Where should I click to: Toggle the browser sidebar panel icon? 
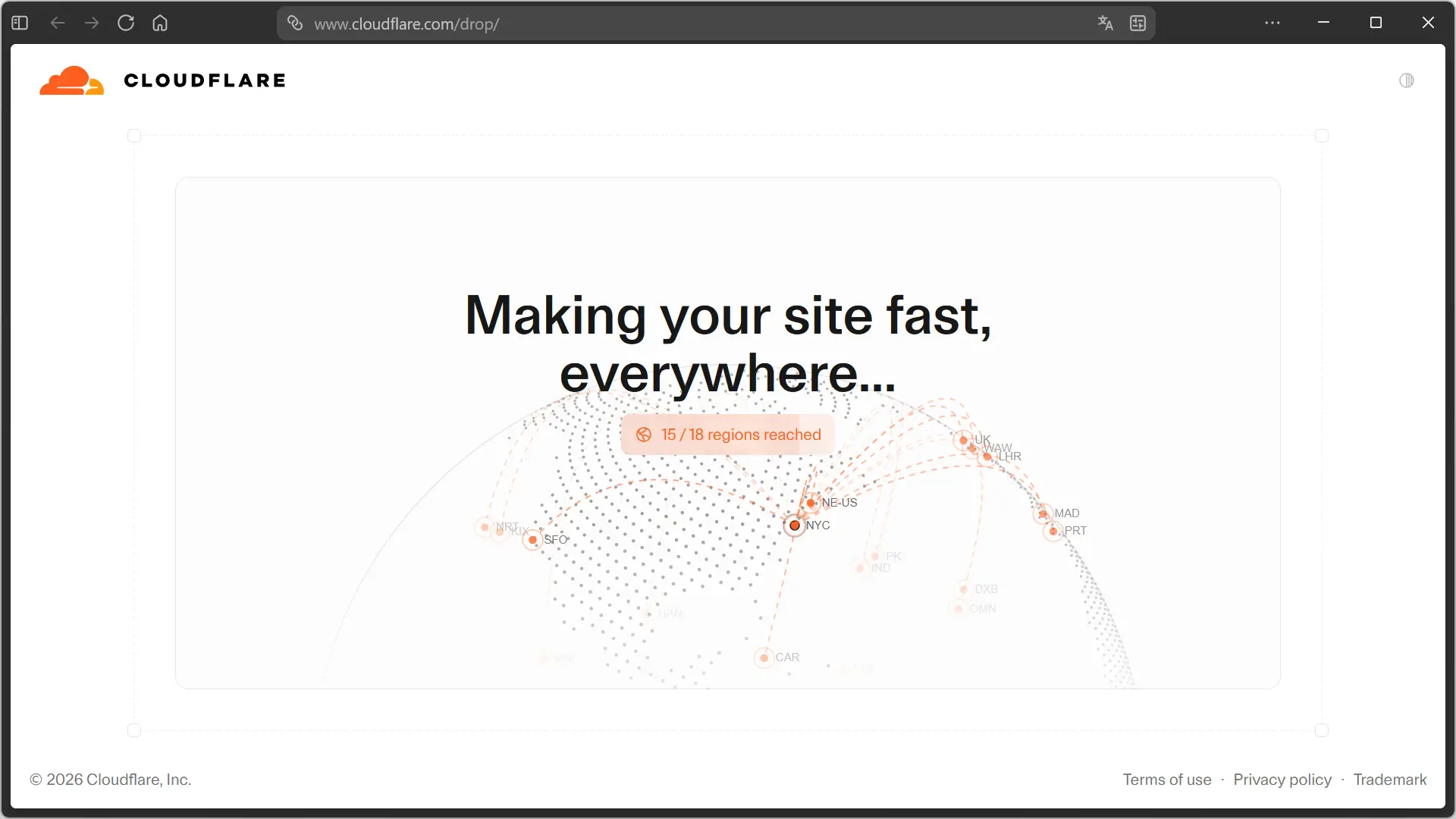coord(20,23)
